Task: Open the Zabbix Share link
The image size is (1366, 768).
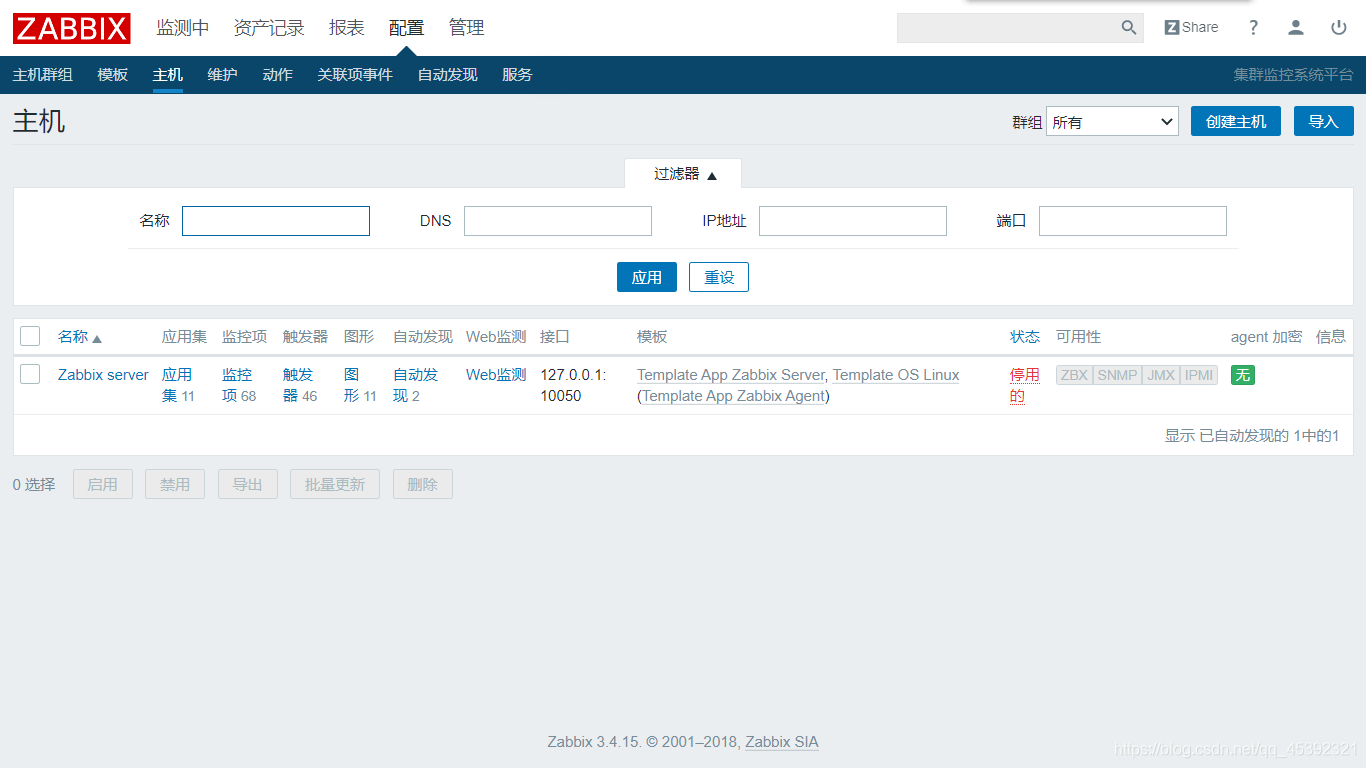Action: click(x=1191, y=28)
